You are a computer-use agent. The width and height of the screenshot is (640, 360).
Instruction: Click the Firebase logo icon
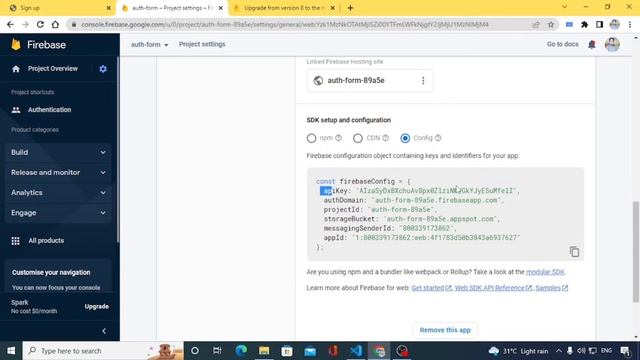tap(16, 44)
